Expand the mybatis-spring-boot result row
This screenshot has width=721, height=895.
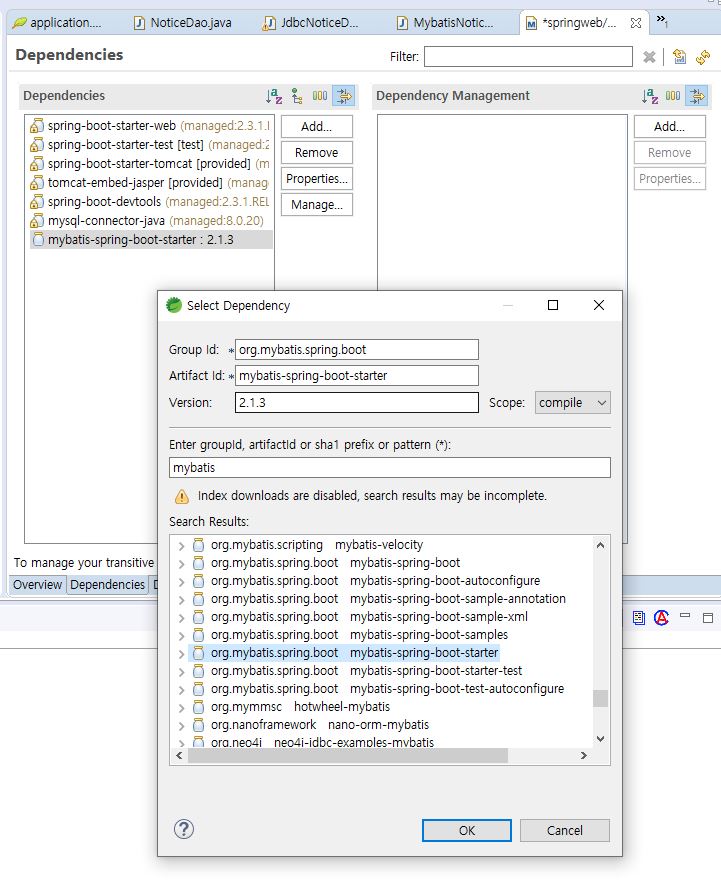(x=182, y=564)
